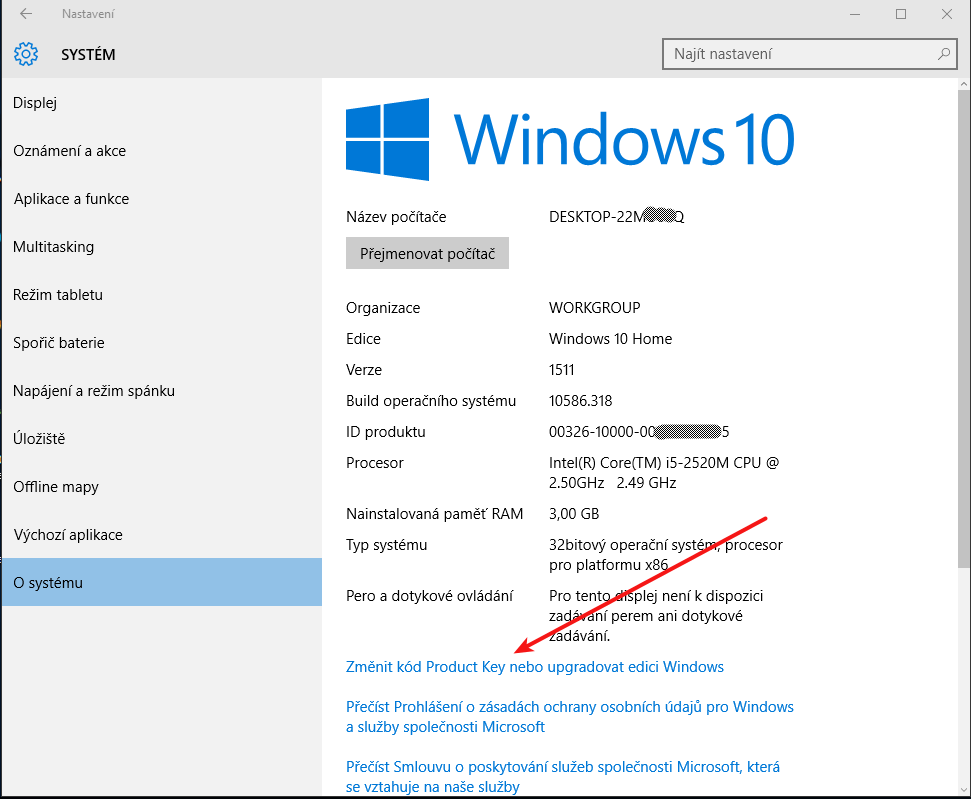Image resolution: width=971 pixels, height=799 pixels.
Task: Minimize the Nastavení window
Action: click(855, 14)
